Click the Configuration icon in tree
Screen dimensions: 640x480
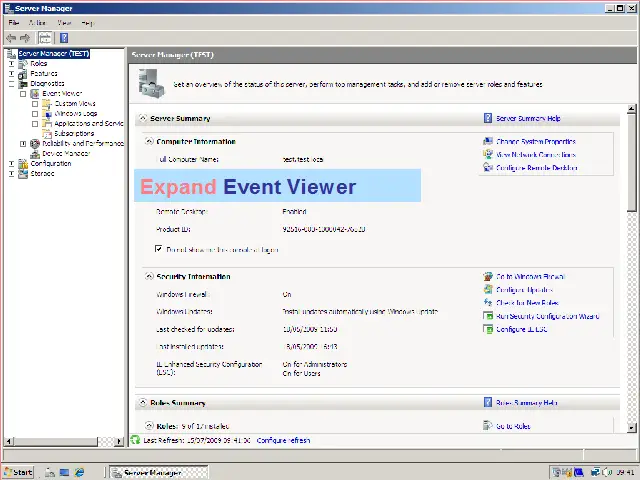click(23, 164)
